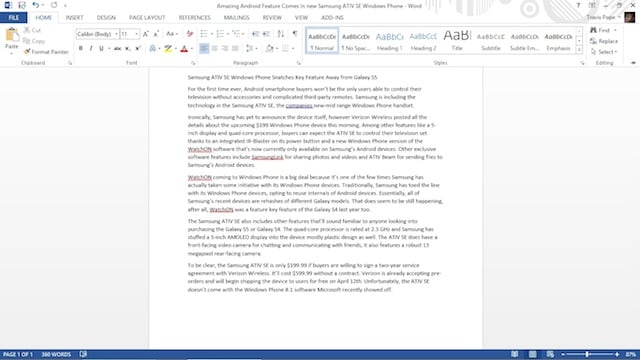Click the Bullets list icon
640x360 pixels.
point(204,34)
